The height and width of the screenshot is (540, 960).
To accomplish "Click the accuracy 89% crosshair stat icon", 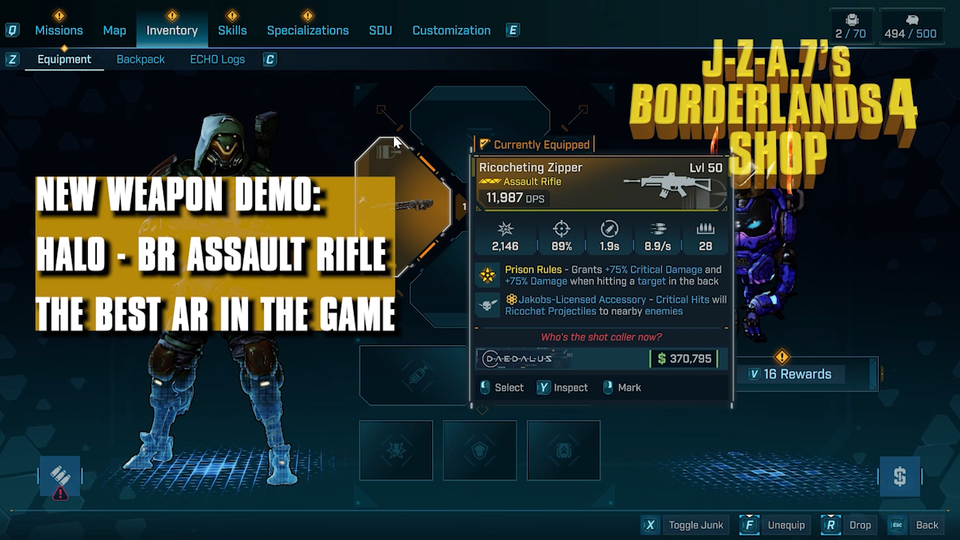I will tap(561, 229).
